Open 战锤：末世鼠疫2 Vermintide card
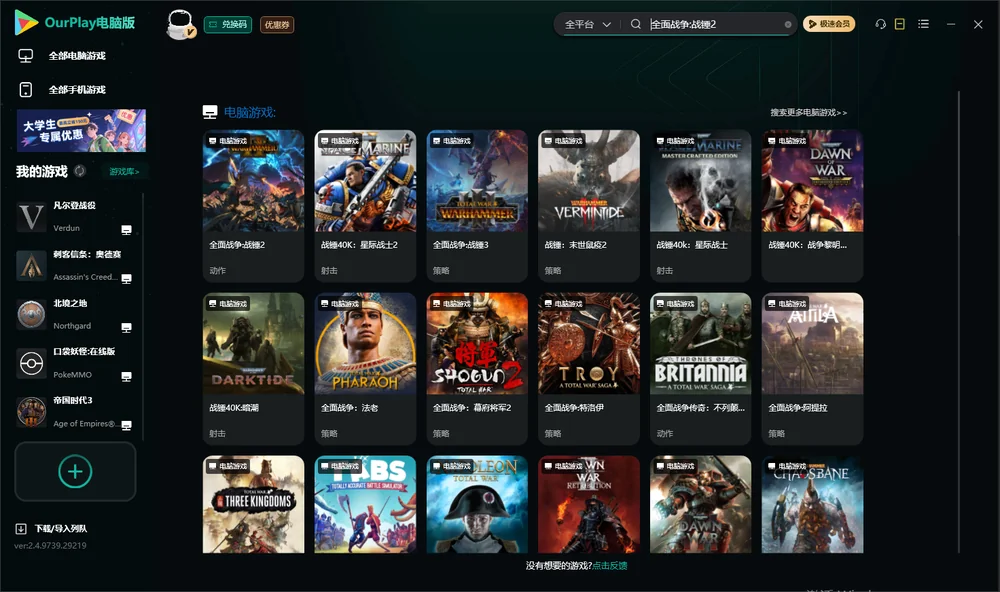 pos(589,205)
